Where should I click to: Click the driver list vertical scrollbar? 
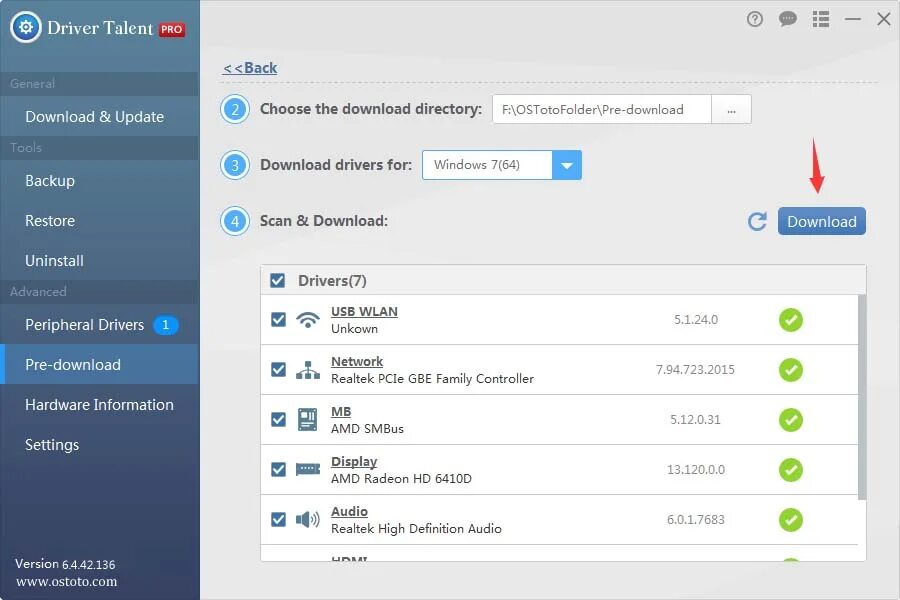tap(862, 397)
